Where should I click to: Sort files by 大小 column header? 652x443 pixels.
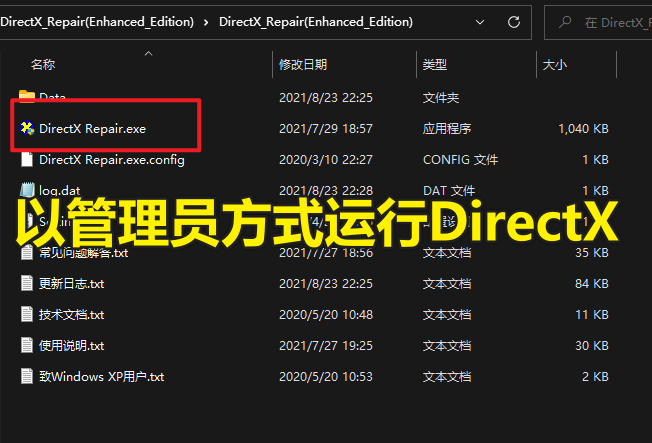coord(555,65)
